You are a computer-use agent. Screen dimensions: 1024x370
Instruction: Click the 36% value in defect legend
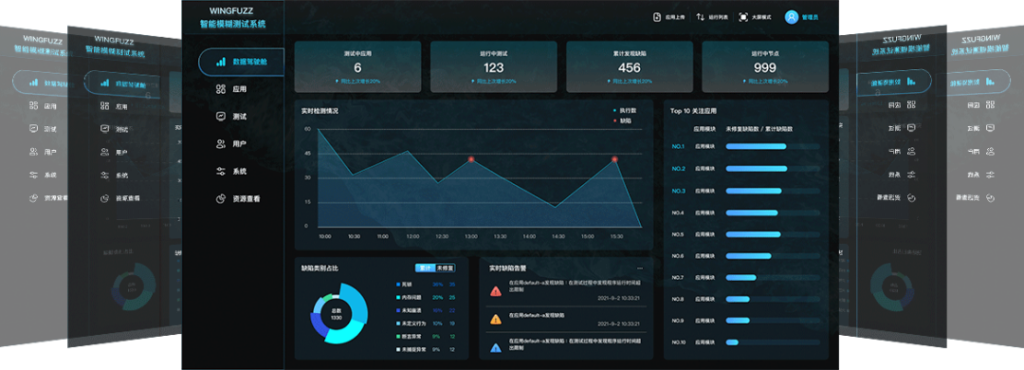(x=438, y=285)
